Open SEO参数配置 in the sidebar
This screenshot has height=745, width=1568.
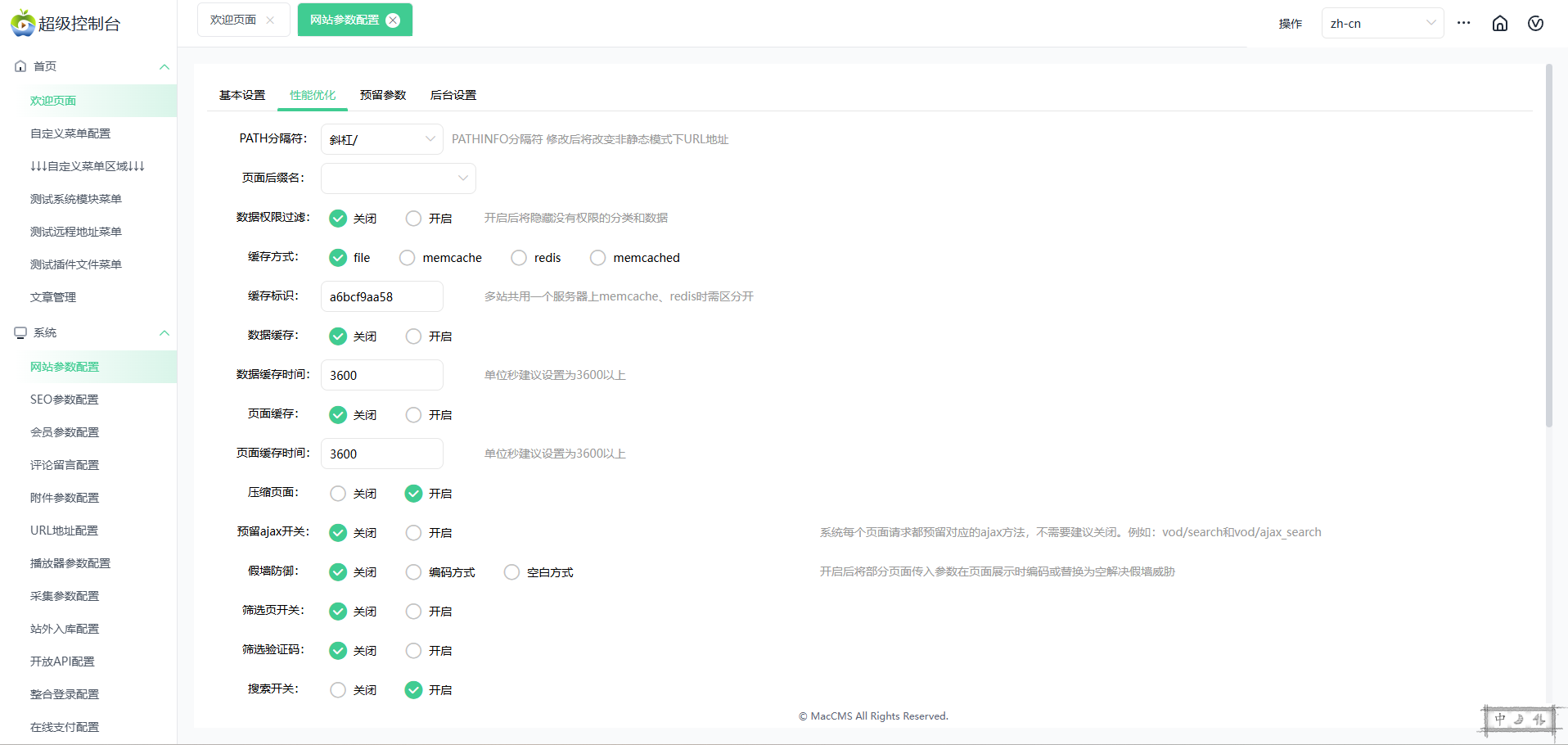(x=65, y=400)
